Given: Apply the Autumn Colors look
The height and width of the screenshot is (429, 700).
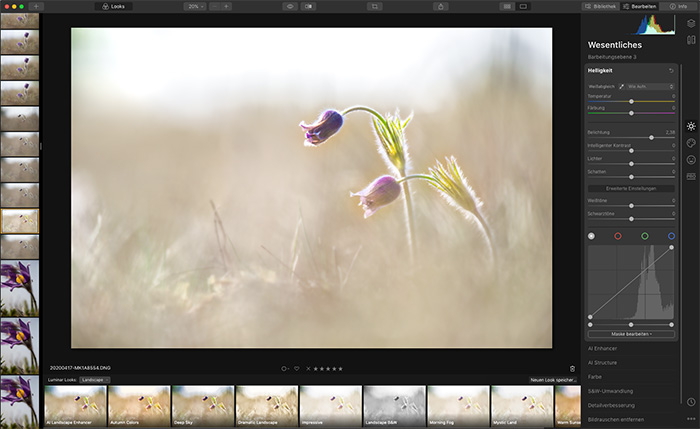Looking at the screenshot, I should [x=139, y=406].
